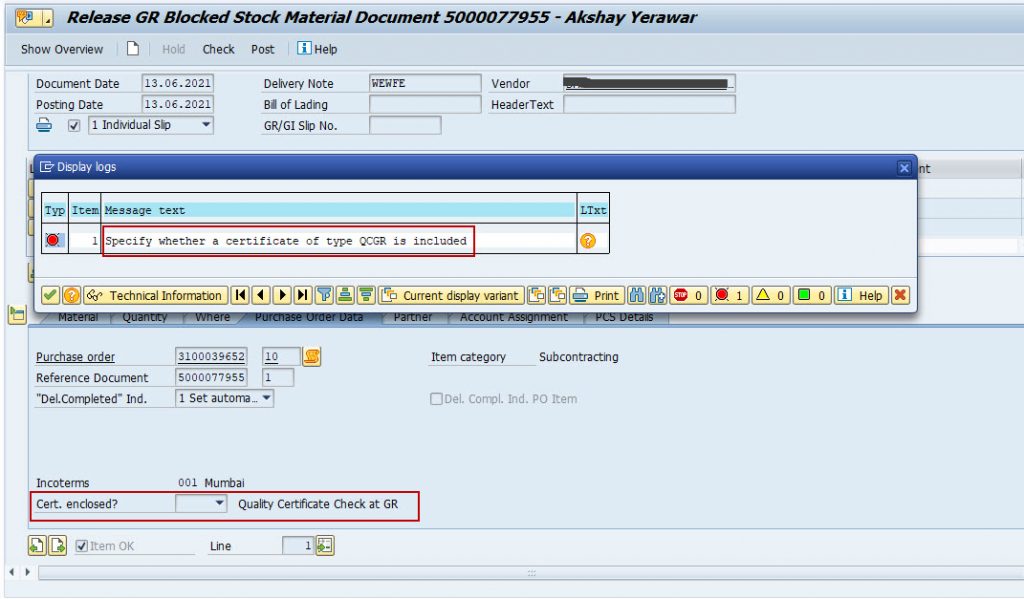Viewport: 1024px width, 599px height.
Task: Find next occurrence with binoculars-plus
Action: (x=657, y=295)
